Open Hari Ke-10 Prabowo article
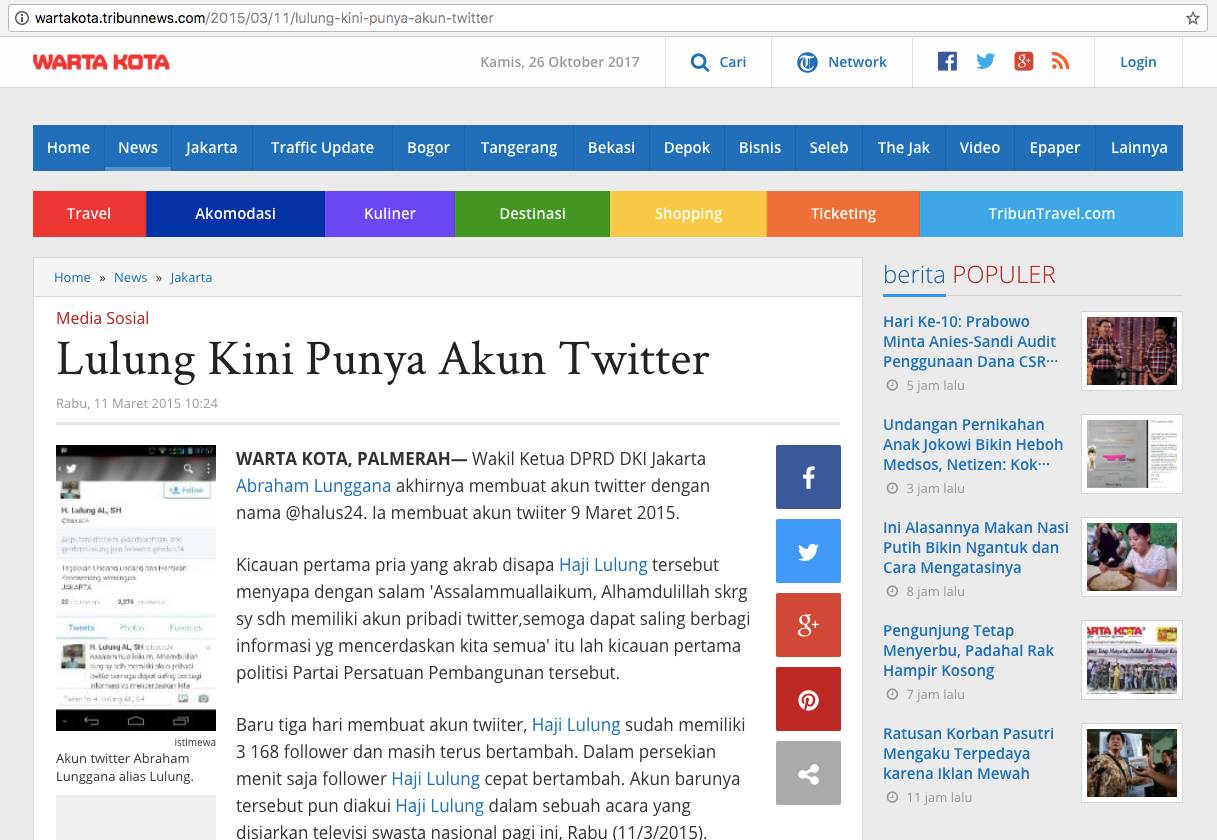The image size is (1217, 840). pos(970,342)
